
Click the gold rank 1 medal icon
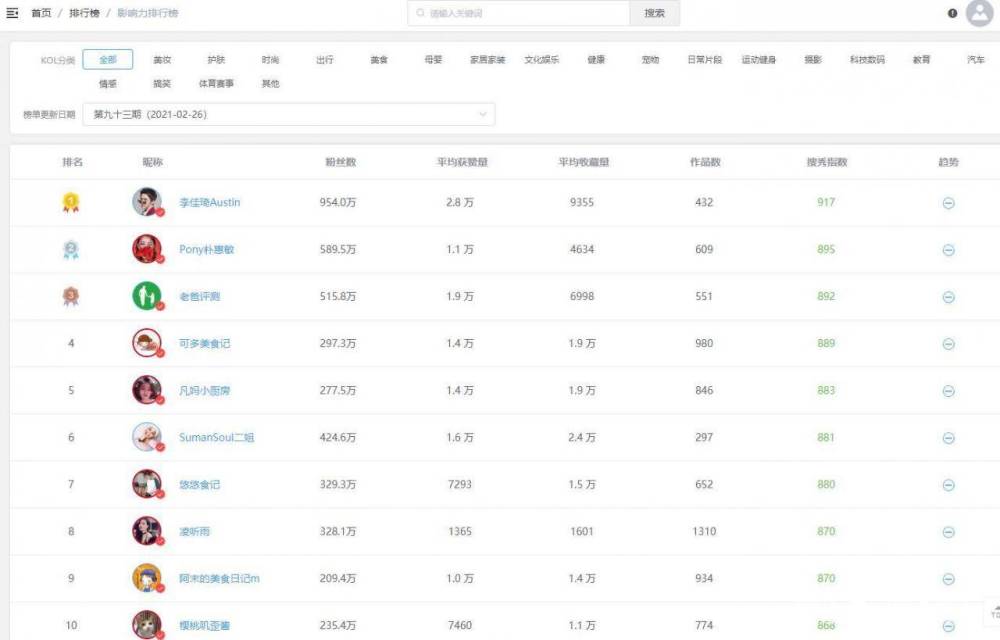click(x=71, y=203)
